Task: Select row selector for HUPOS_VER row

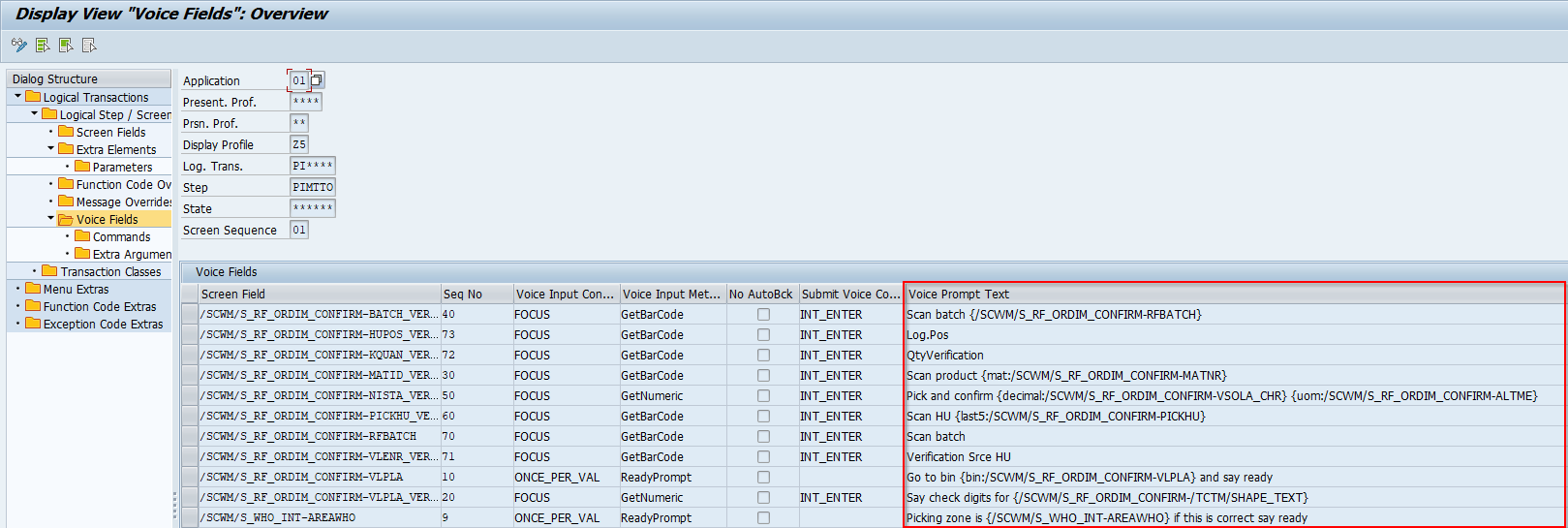Action: pyautogui.click(x=189, y=335)
